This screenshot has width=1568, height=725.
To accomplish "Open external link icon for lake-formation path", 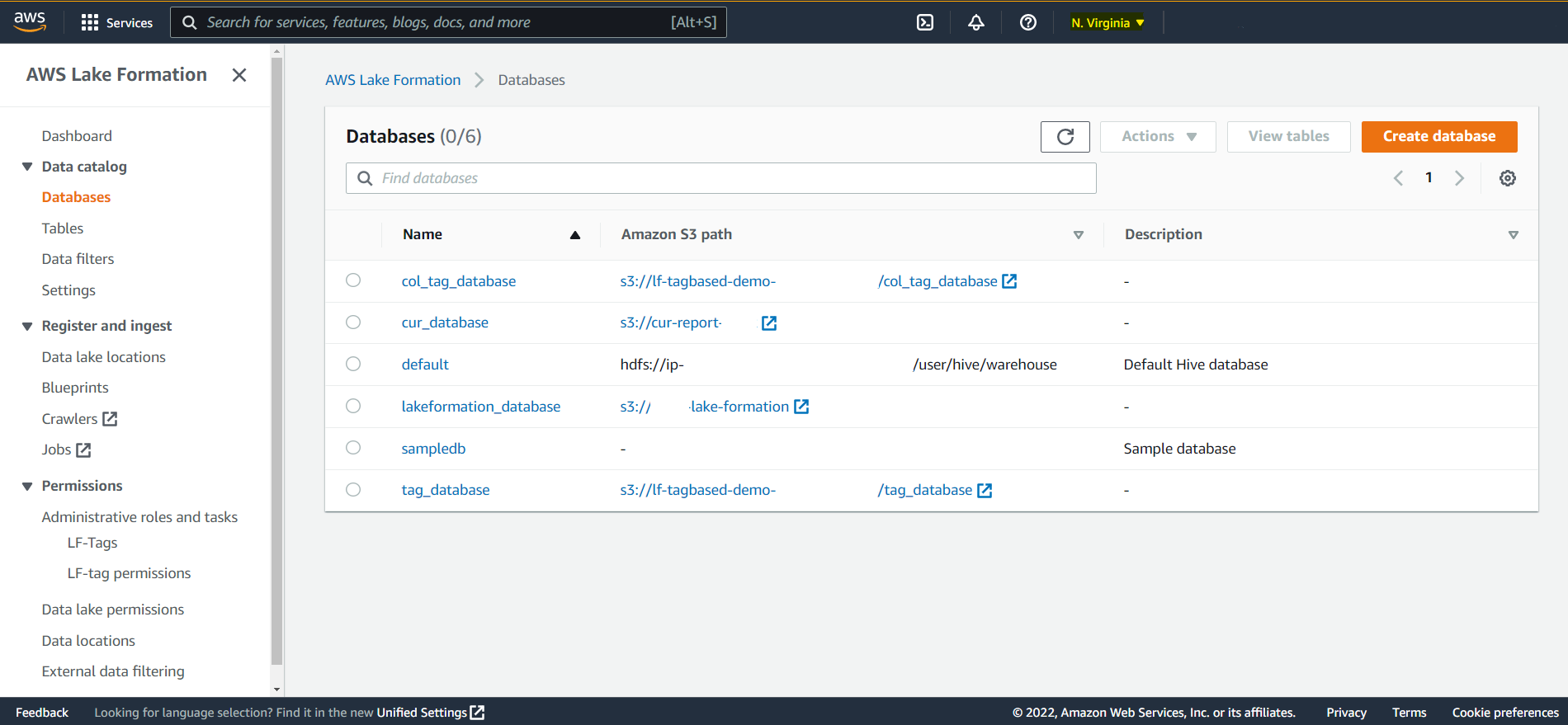I will point(801,407).
